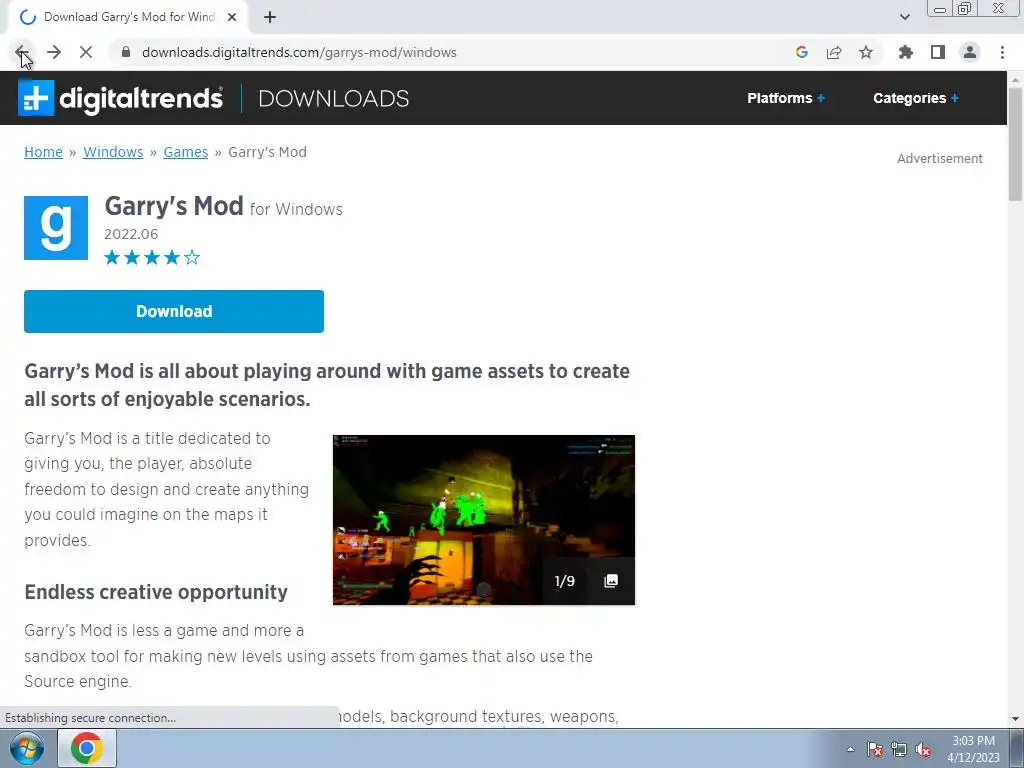Expand the Categories menu
This screenshot has width=1024, height=768.
[x=916, y=98]
